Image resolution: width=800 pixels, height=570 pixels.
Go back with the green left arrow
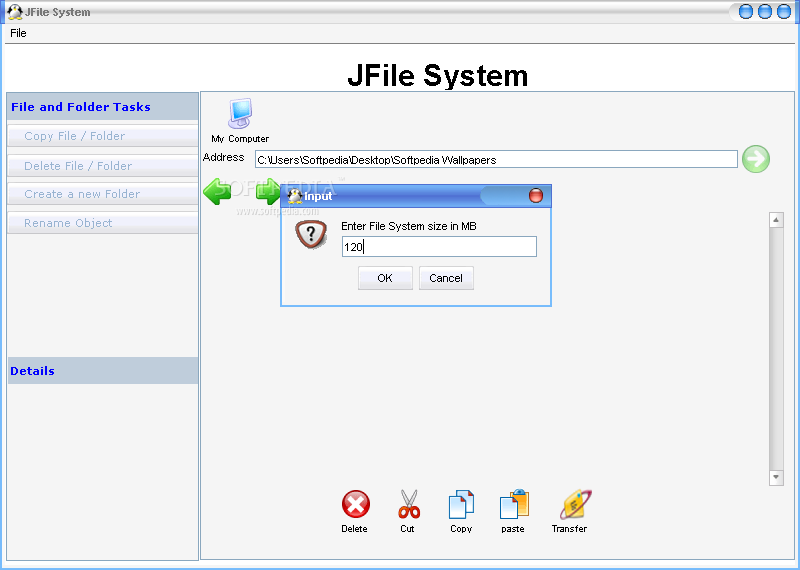tap(217, 192)
